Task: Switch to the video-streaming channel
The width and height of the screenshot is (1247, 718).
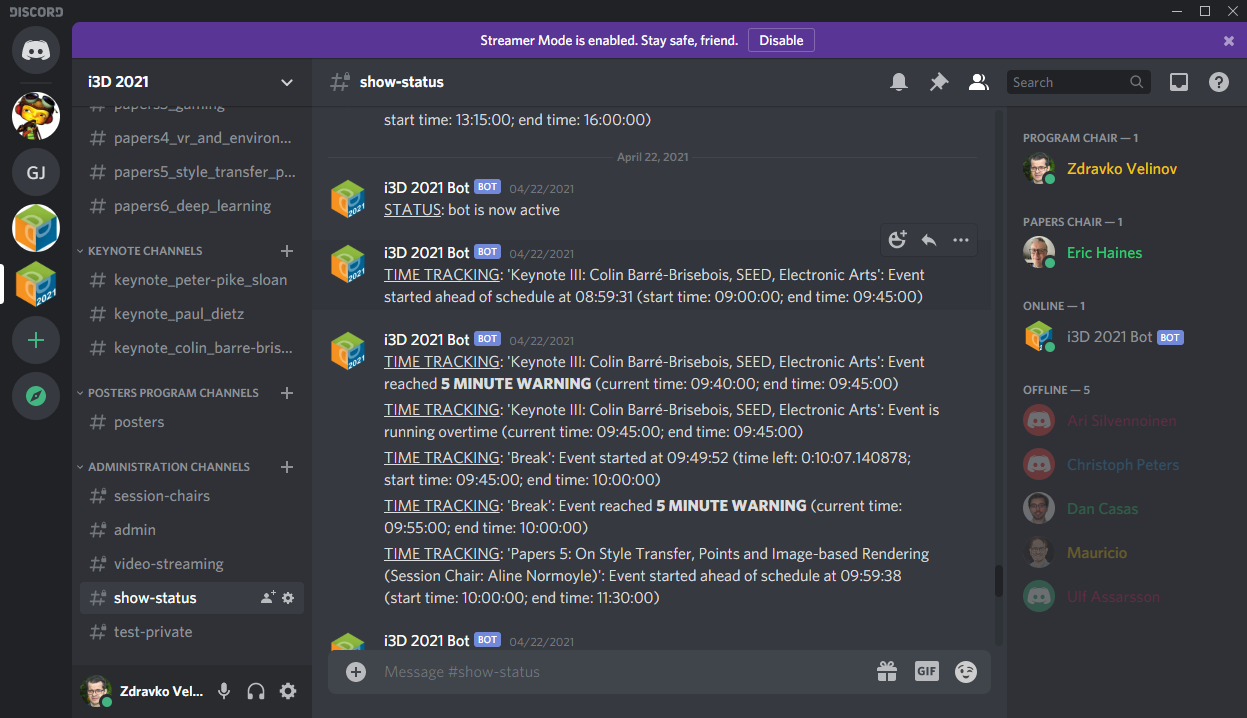Action: 168,564
